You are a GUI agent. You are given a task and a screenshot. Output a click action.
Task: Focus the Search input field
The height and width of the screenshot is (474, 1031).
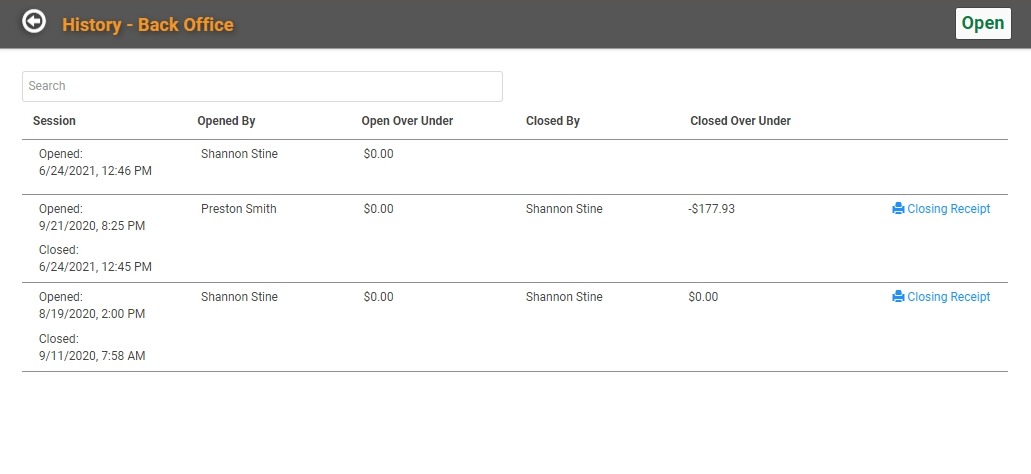[262, 86]
